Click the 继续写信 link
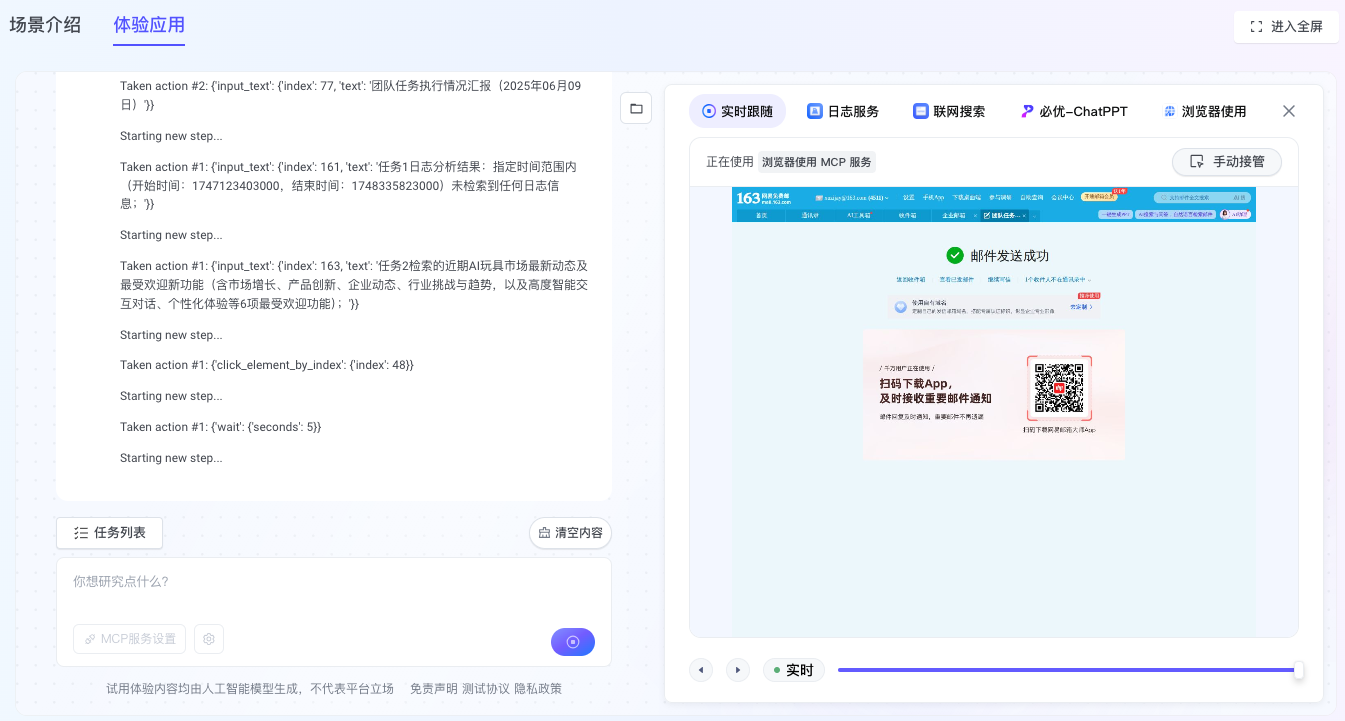The image size is (1345, 721). click(x=999, y=280)
